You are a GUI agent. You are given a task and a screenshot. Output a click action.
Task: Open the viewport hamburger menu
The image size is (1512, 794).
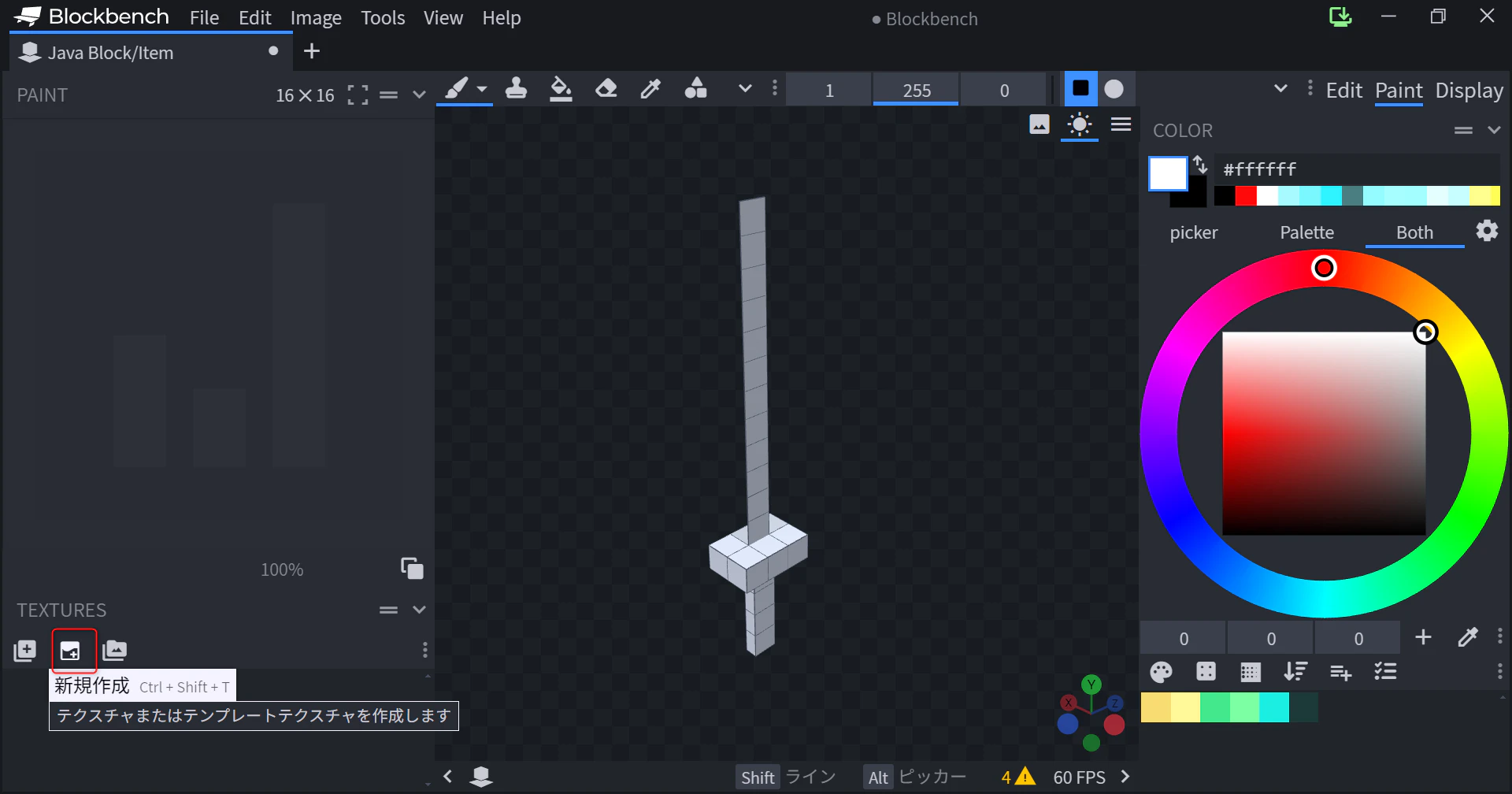point(1121,124)
